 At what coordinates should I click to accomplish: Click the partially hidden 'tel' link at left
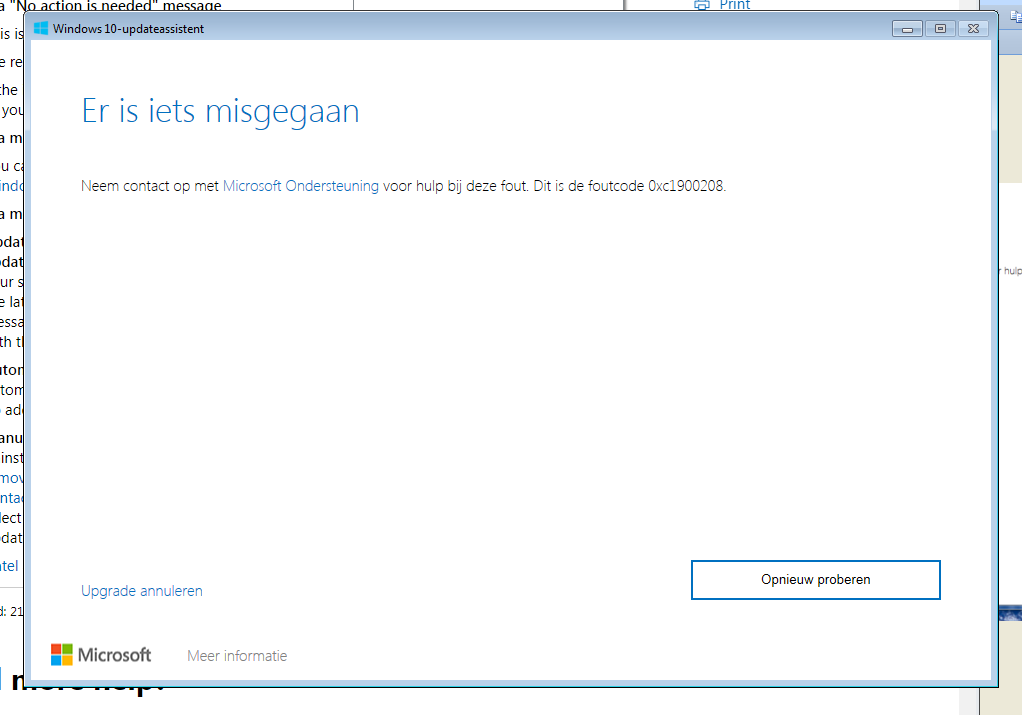tap(10, 566)
